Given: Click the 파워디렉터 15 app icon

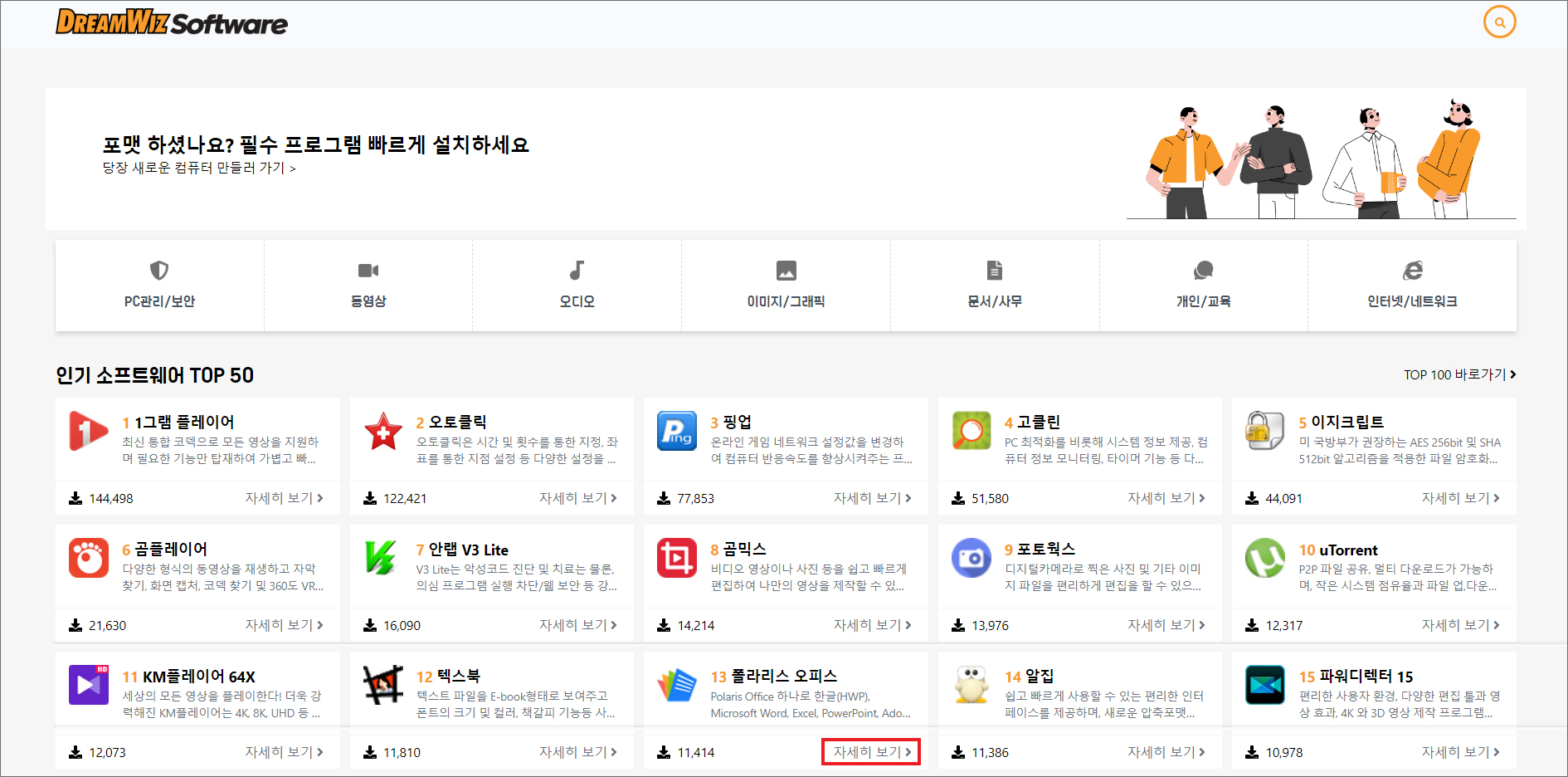Looking at the screenshot, I should pyautogui.click(x=1265, y=685).
